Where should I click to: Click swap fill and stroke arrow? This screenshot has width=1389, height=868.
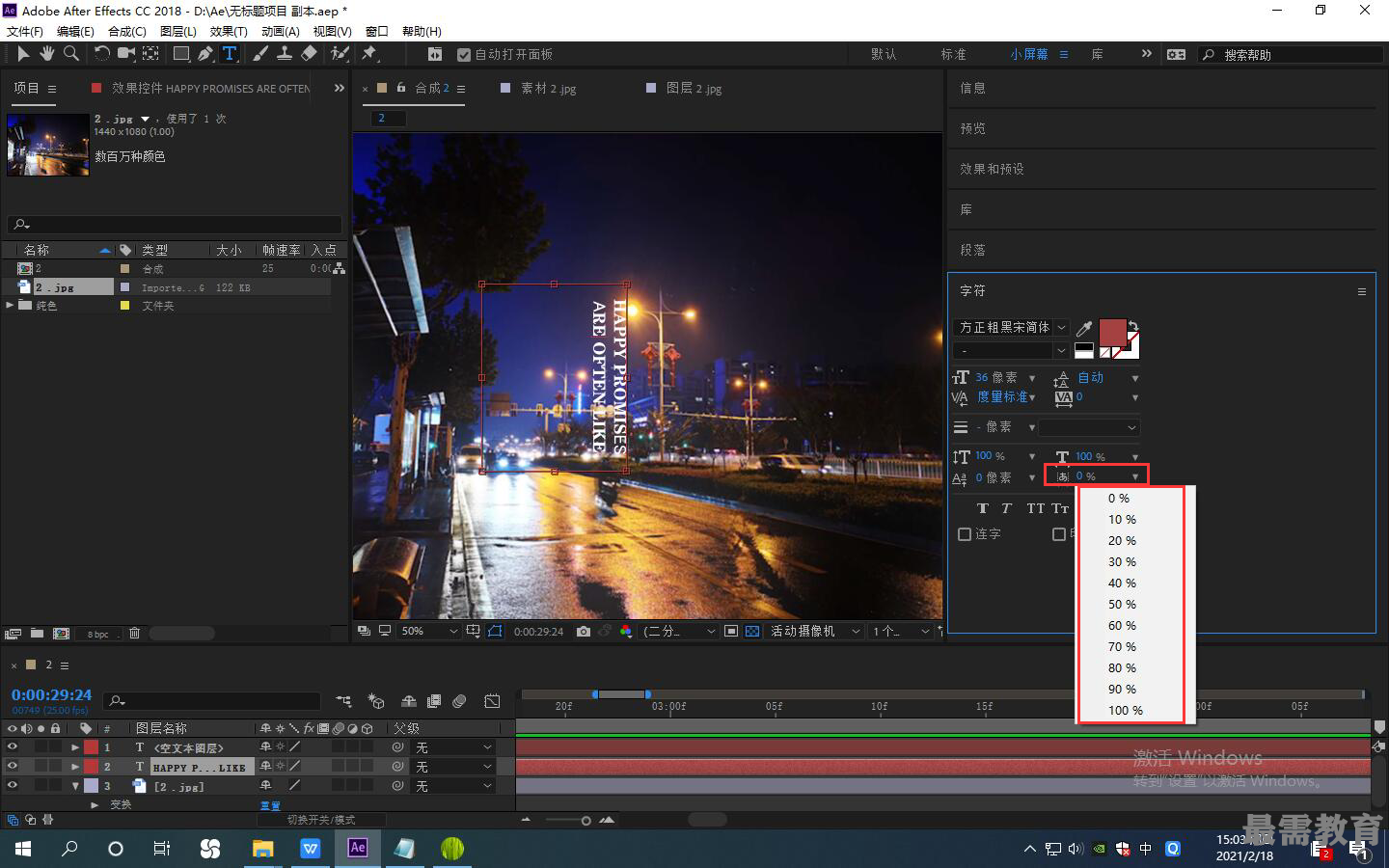click(x=1133, y=326)
